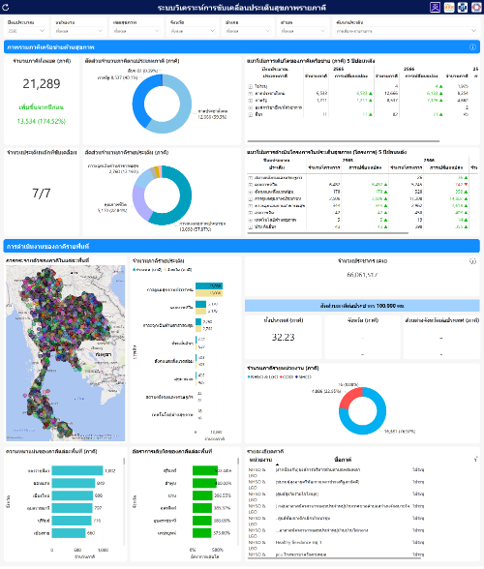The width and height of the screenshot is (484, 569).
Task: Open the orange logo icon in the header
Action: pyautogui.click(x=449, y=7)
